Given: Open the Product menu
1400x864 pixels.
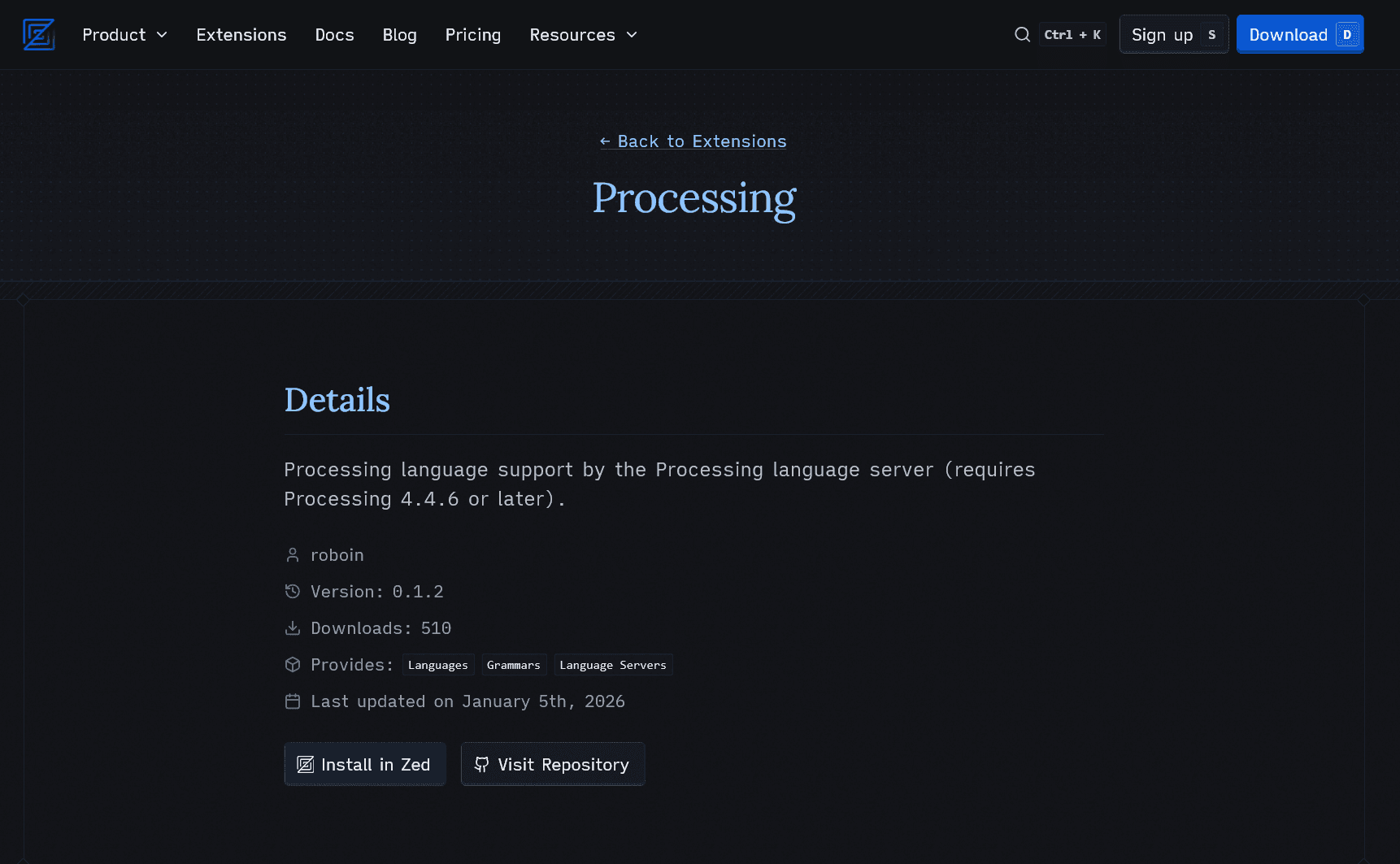Looking at the screenshot, I should [x=125, y=35].
